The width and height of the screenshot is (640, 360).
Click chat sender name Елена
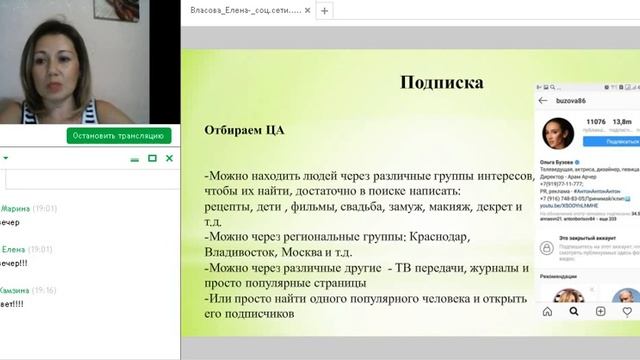[13, 249]
